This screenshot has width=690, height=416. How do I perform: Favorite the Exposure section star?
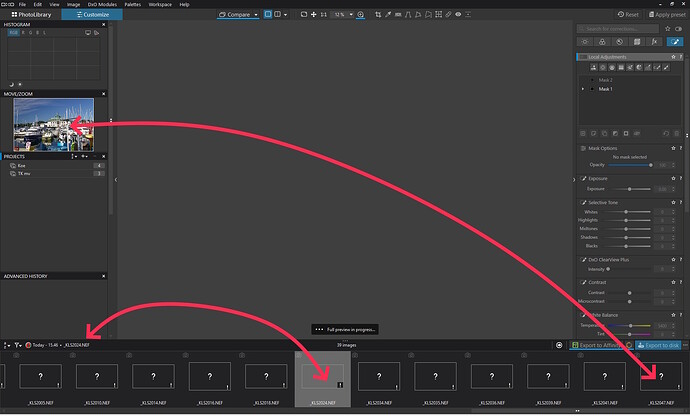click(x=673, y=179)
